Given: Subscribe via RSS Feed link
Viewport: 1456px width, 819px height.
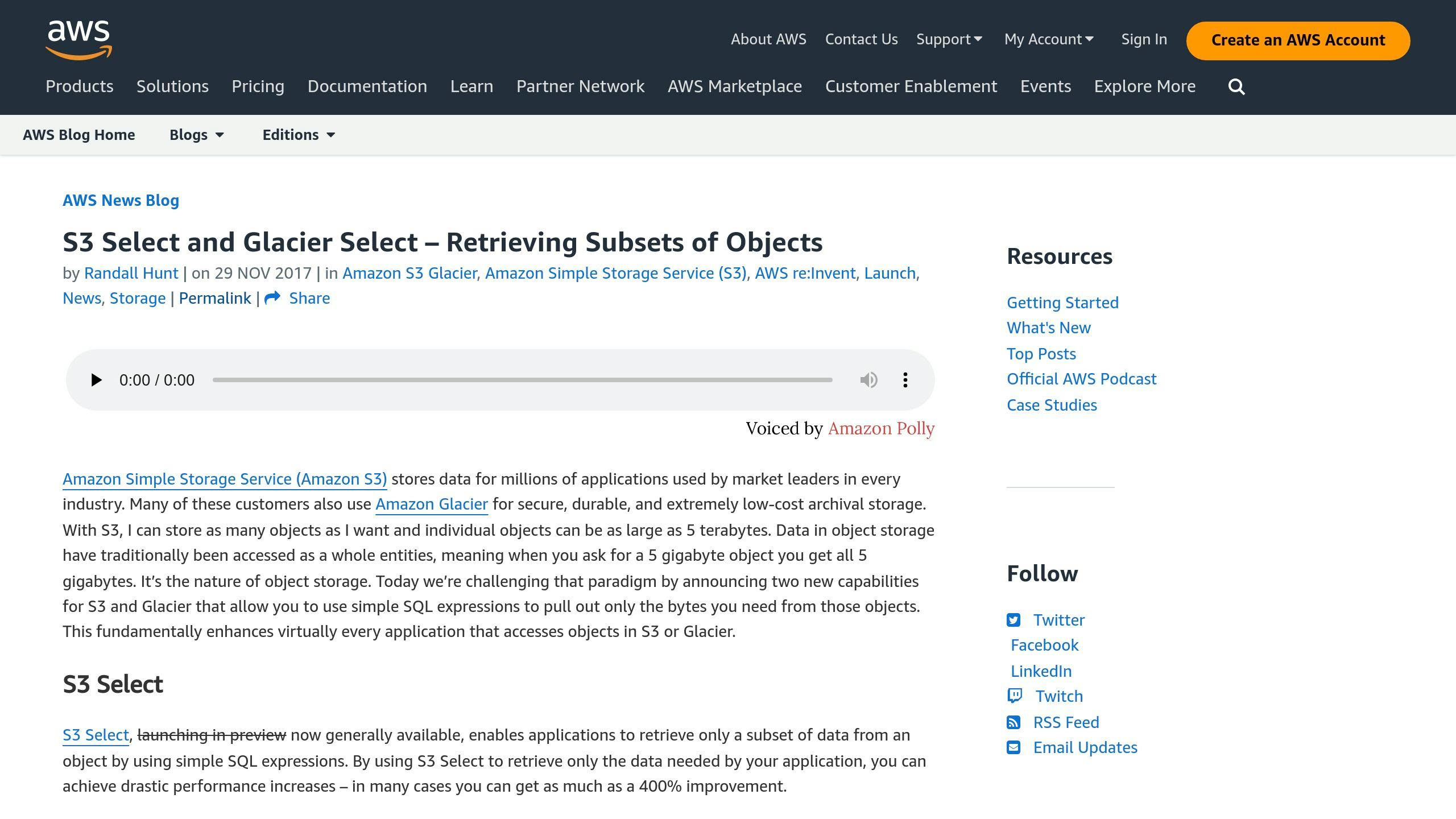Looking at the screenshot, I should pyautogui.click(x=1066, y=722).
